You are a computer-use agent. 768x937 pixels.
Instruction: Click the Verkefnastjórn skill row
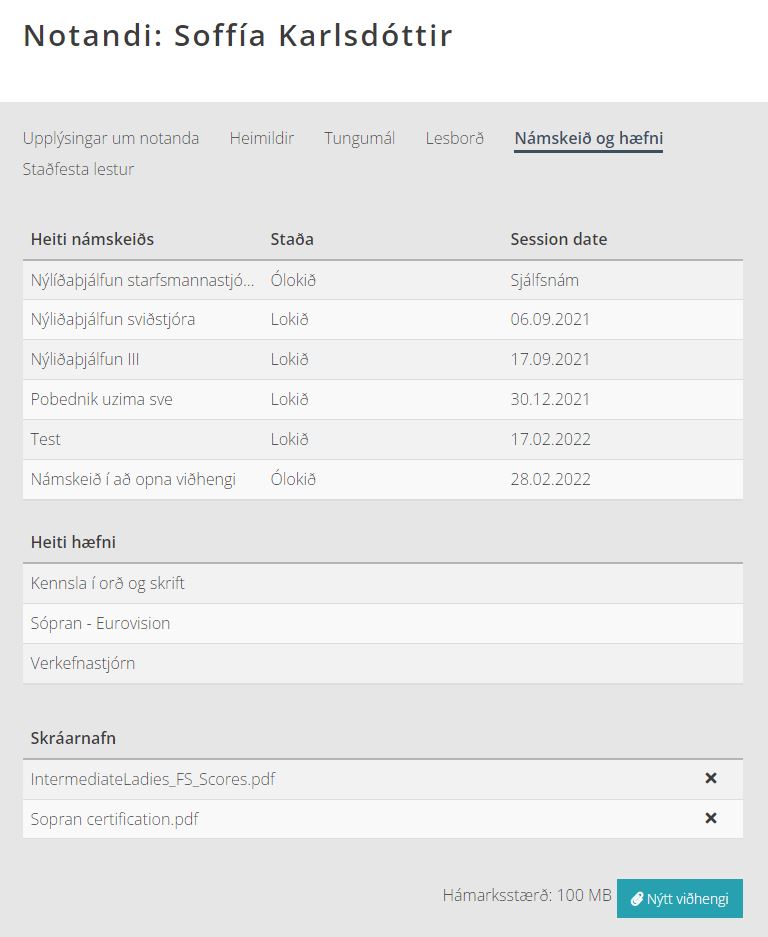coord(82,663)
